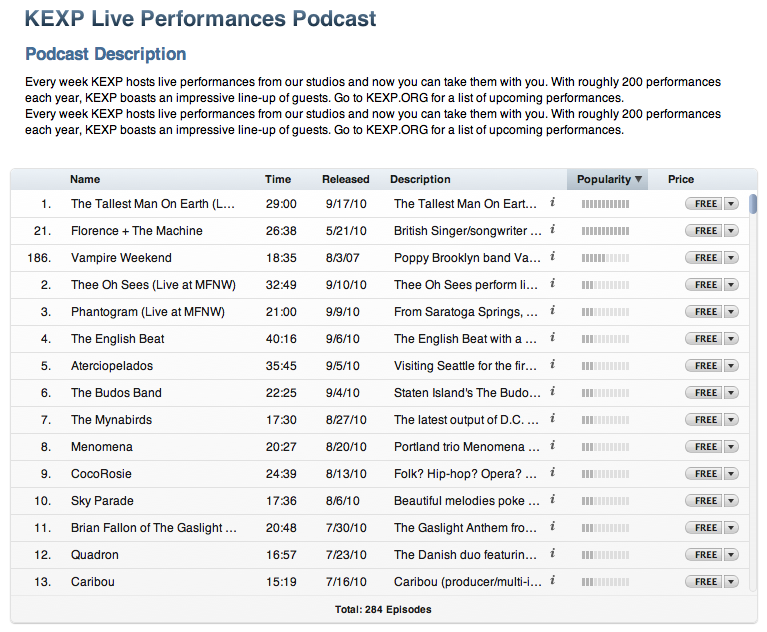Viewport: 767px width, 632px height.
Task: Select the Quadron episode name
Action: pos(94,555)
